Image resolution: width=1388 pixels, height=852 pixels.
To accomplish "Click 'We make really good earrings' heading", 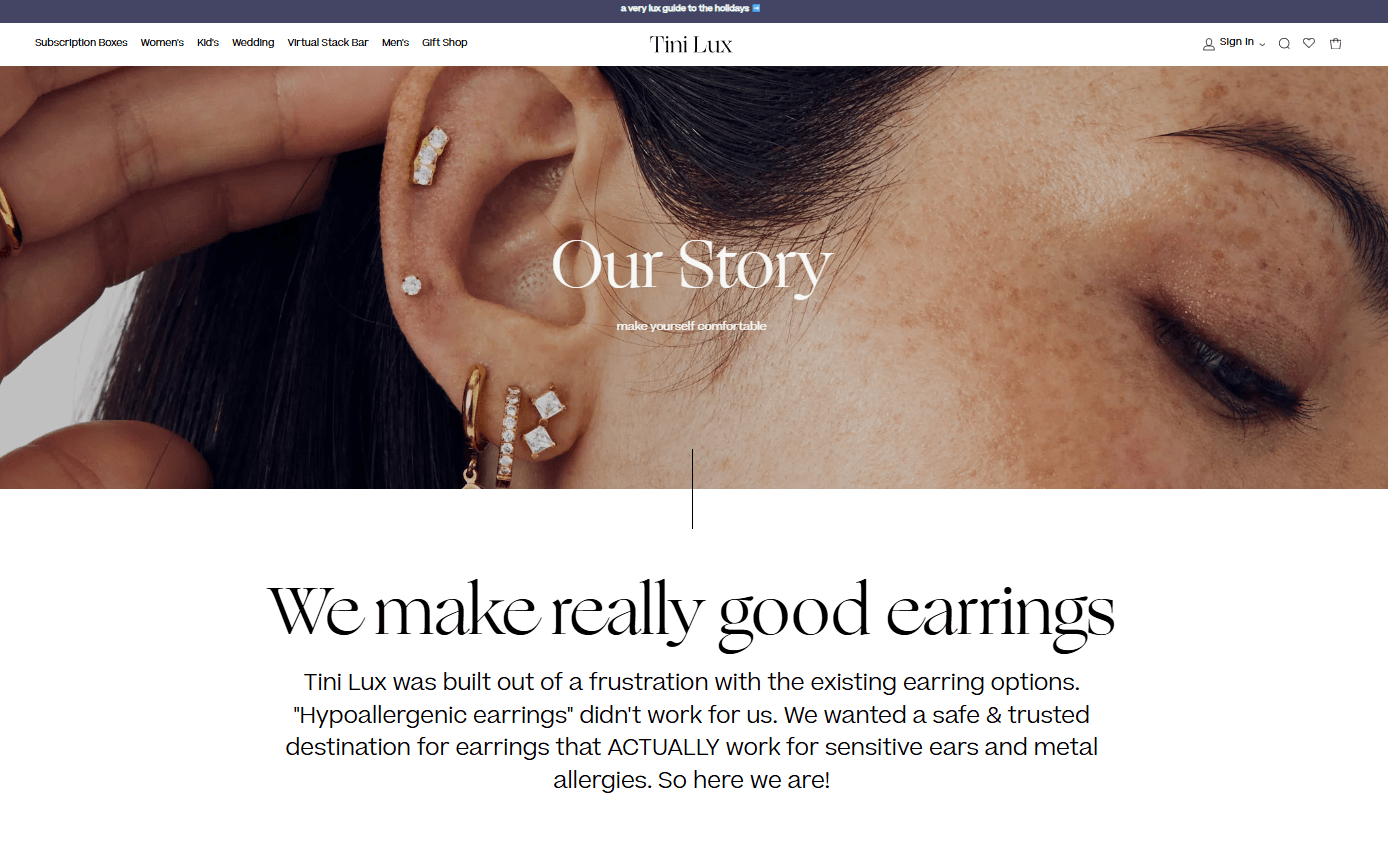I will click(x=691, y=613).
